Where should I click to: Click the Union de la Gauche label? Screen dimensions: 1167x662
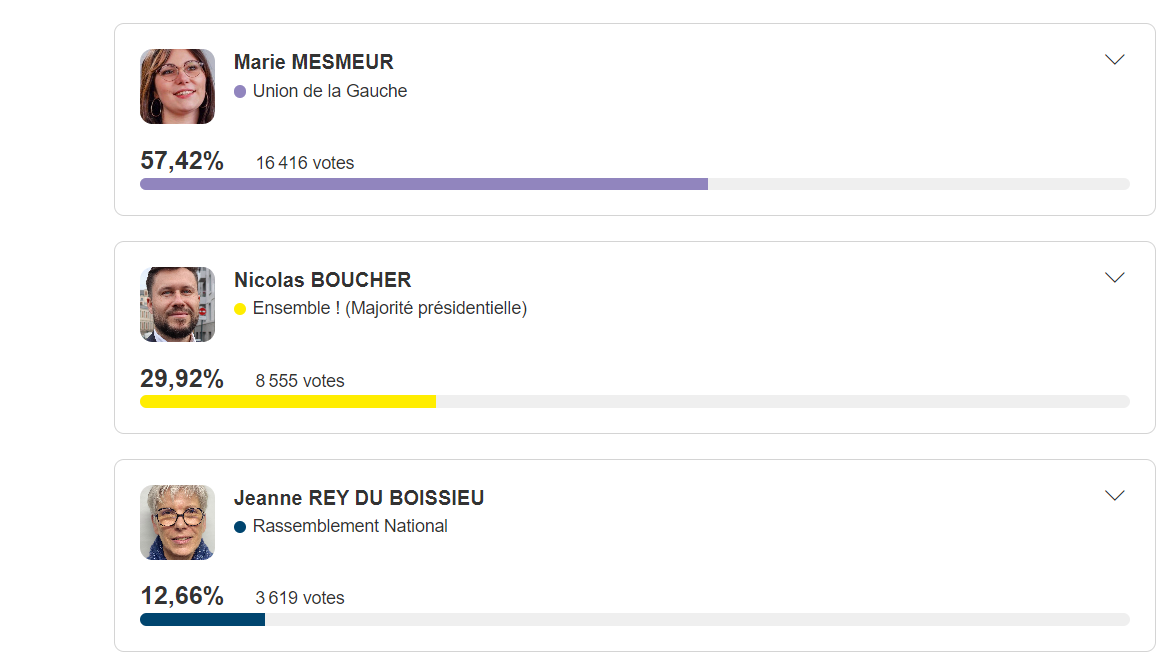pyautogui.click(x=330, y=91)
